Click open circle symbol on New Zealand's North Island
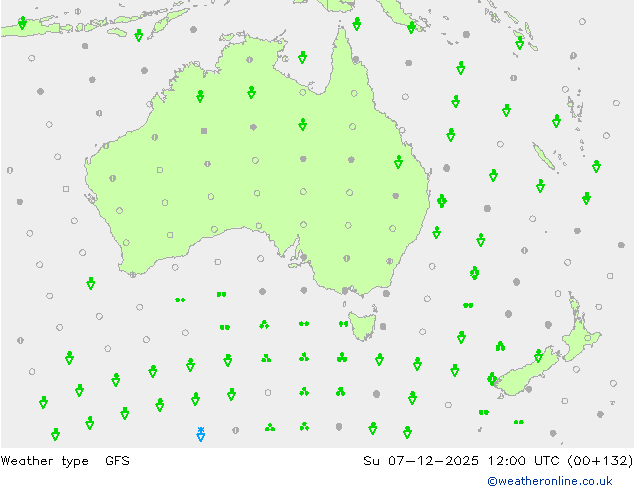 [x=588, y=338]
